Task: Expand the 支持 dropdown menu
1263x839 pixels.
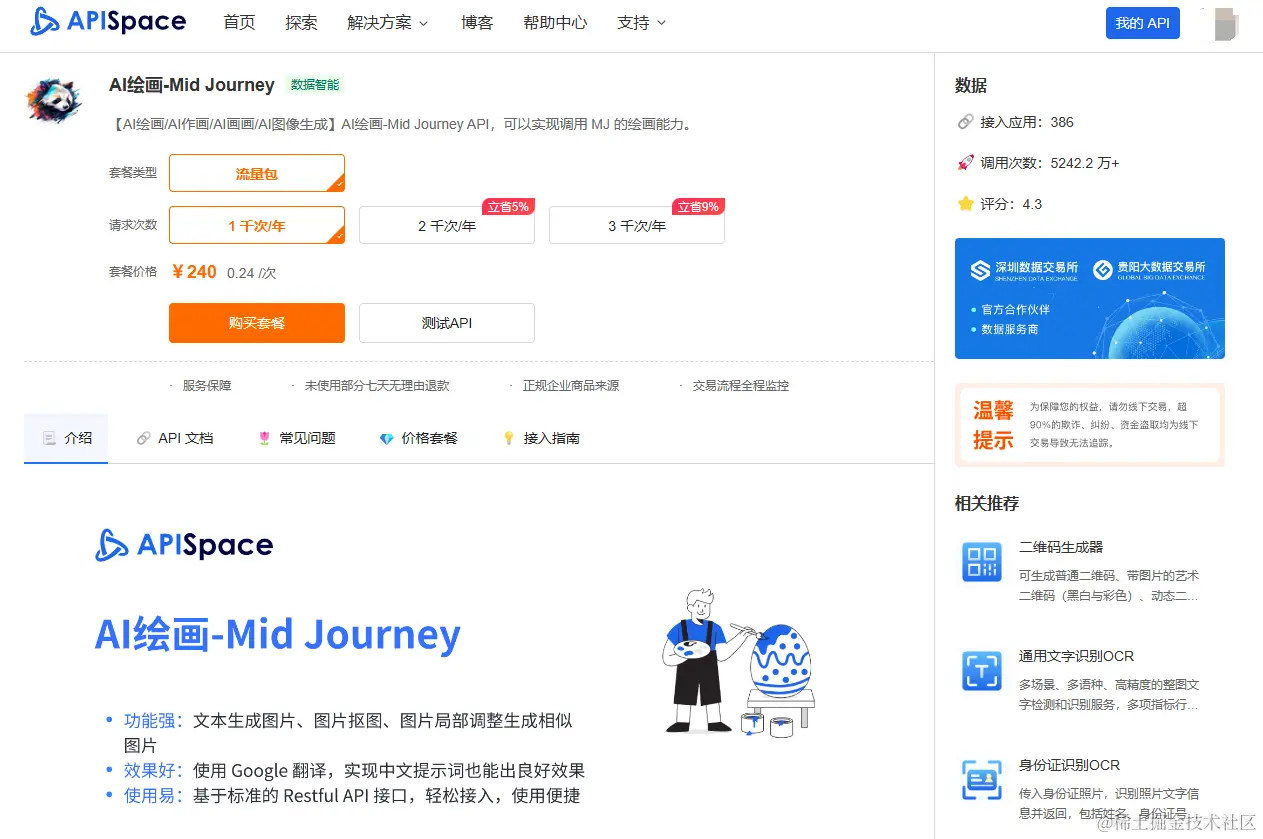Action: click(642, 22)
